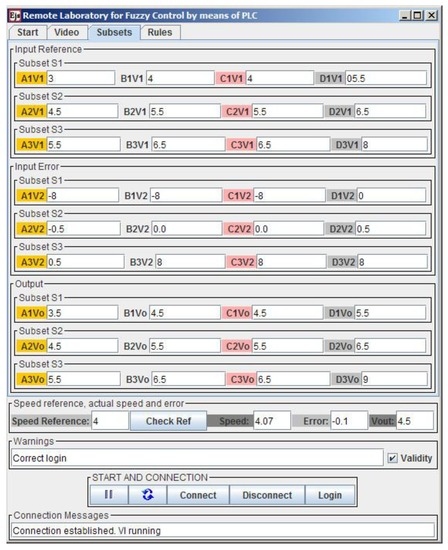Click the Speed Reference label

[51, 421]
